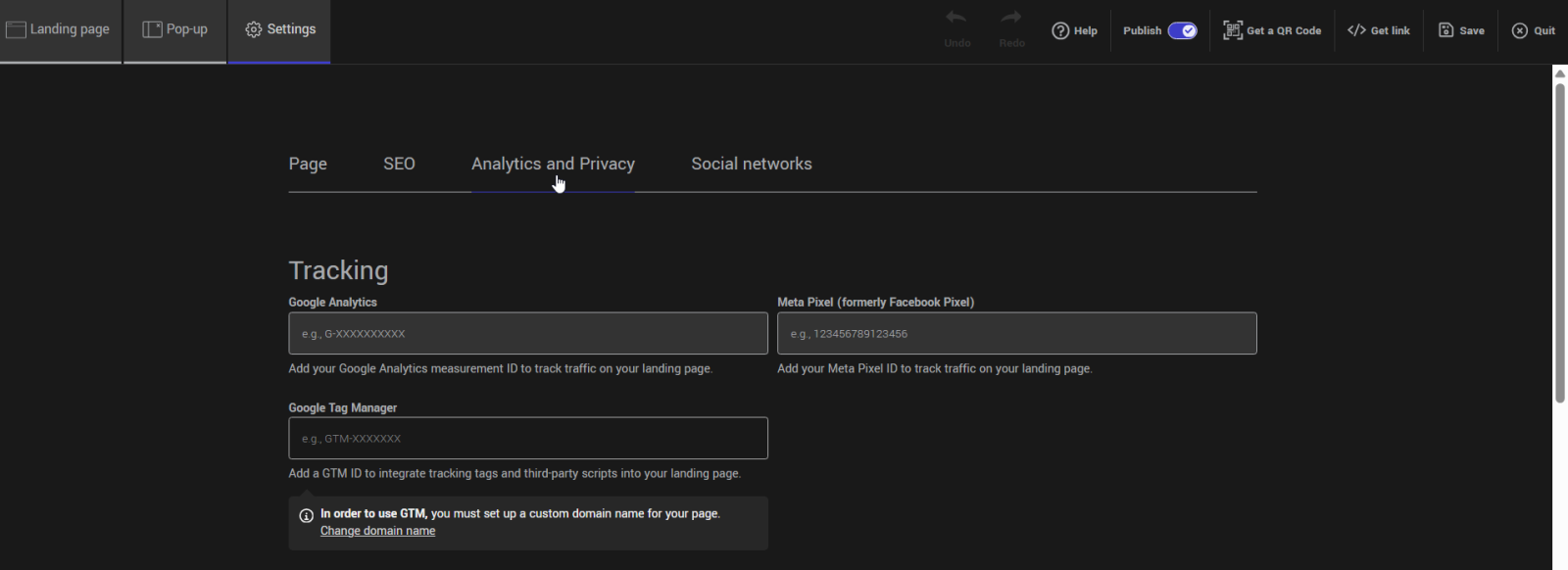Viewport: 1568px width, 570px height.
Task: Open Help via question mark icon
Action: point(1060,30)
